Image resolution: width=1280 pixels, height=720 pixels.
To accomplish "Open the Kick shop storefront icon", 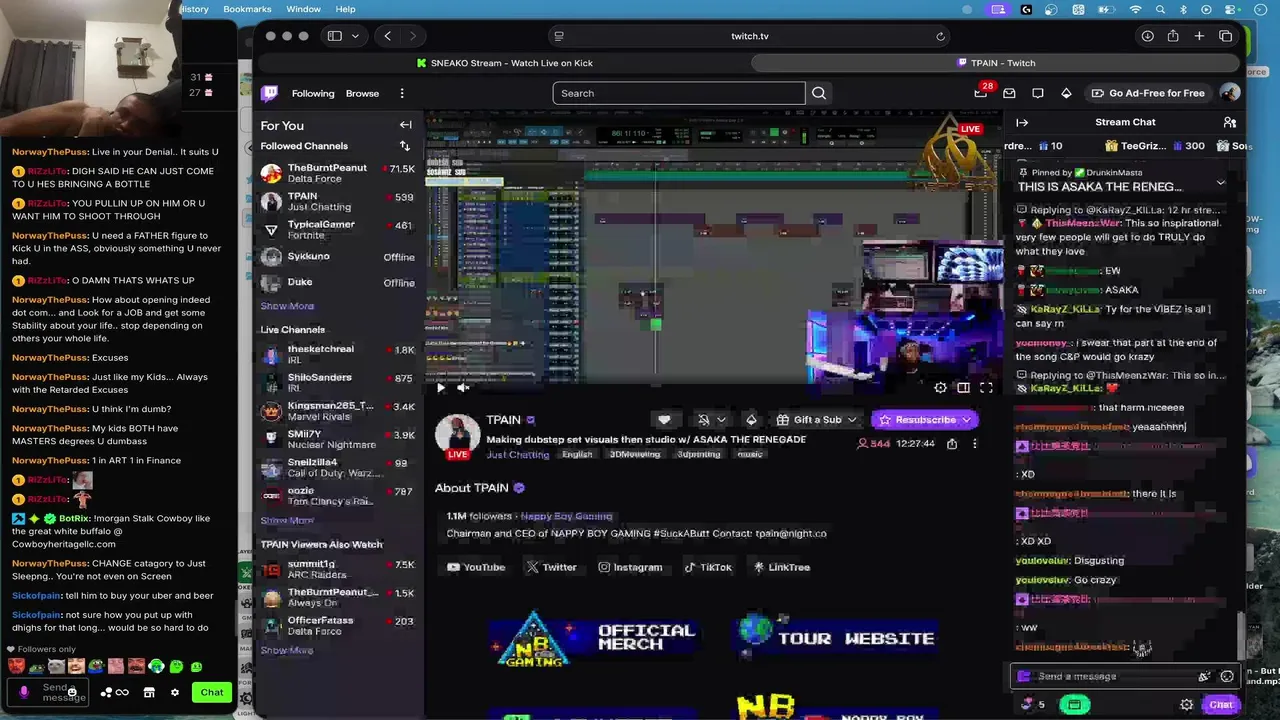I will [149, 692].
